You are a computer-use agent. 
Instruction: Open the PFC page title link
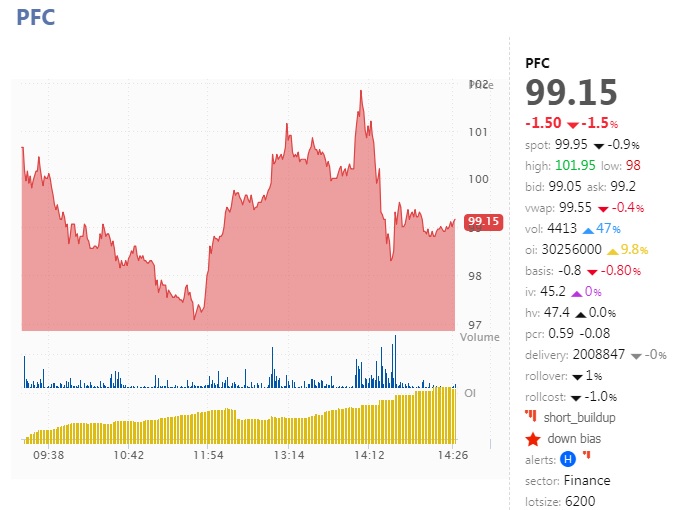click(x=35, y=18)
